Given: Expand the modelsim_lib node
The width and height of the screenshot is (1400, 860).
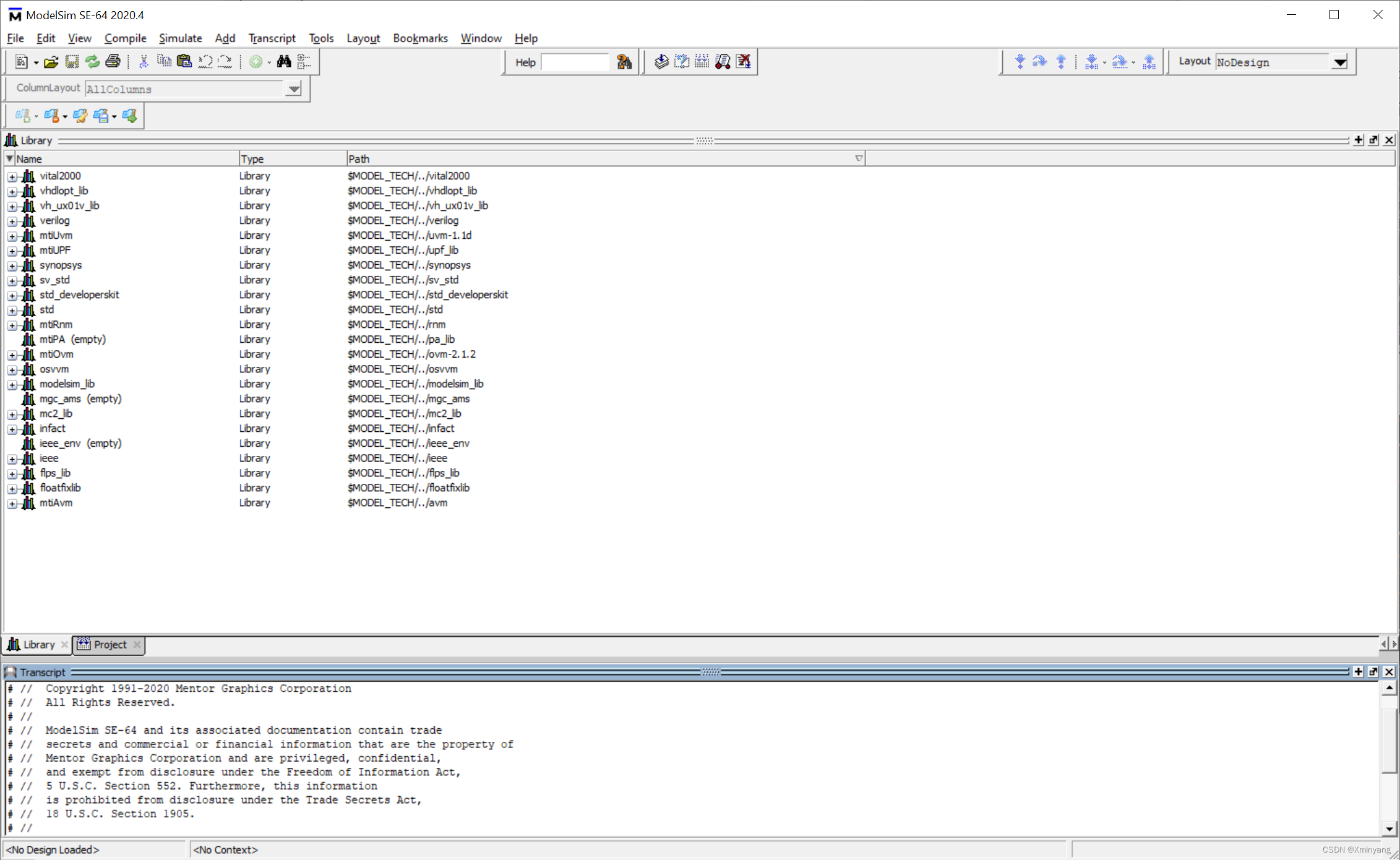Looking at the screenshot, I should [12, 385].
